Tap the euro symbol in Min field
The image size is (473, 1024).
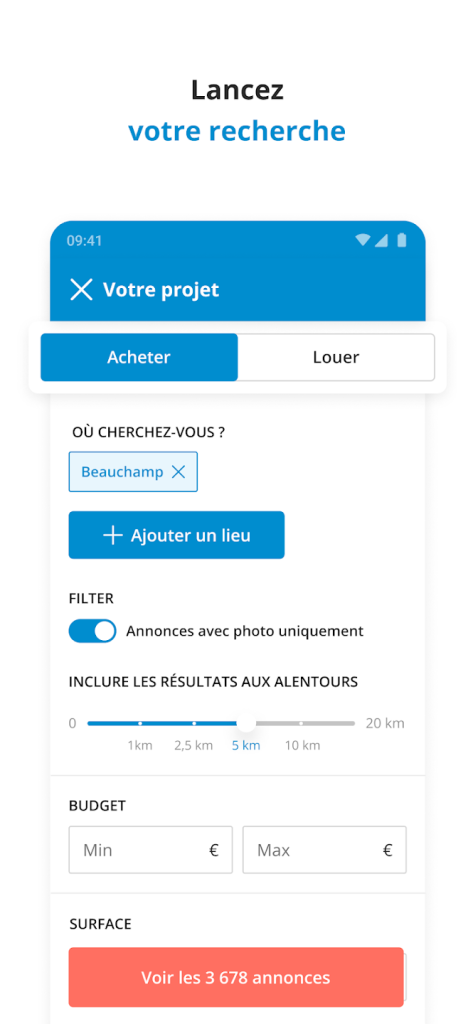[214, 850]
